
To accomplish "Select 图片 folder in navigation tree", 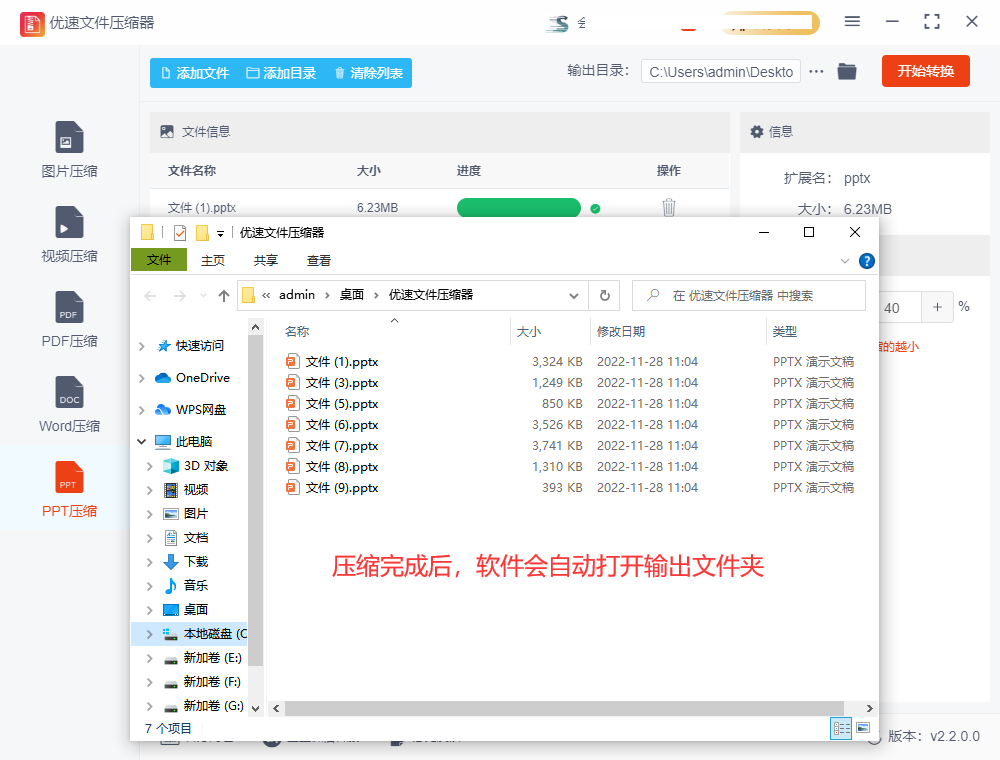I will pyautogui.click(x=196, y=514).
